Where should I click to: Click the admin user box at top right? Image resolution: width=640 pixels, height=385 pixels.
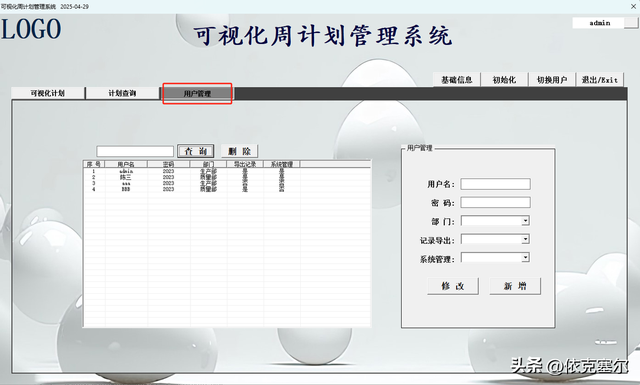(599, 23)
